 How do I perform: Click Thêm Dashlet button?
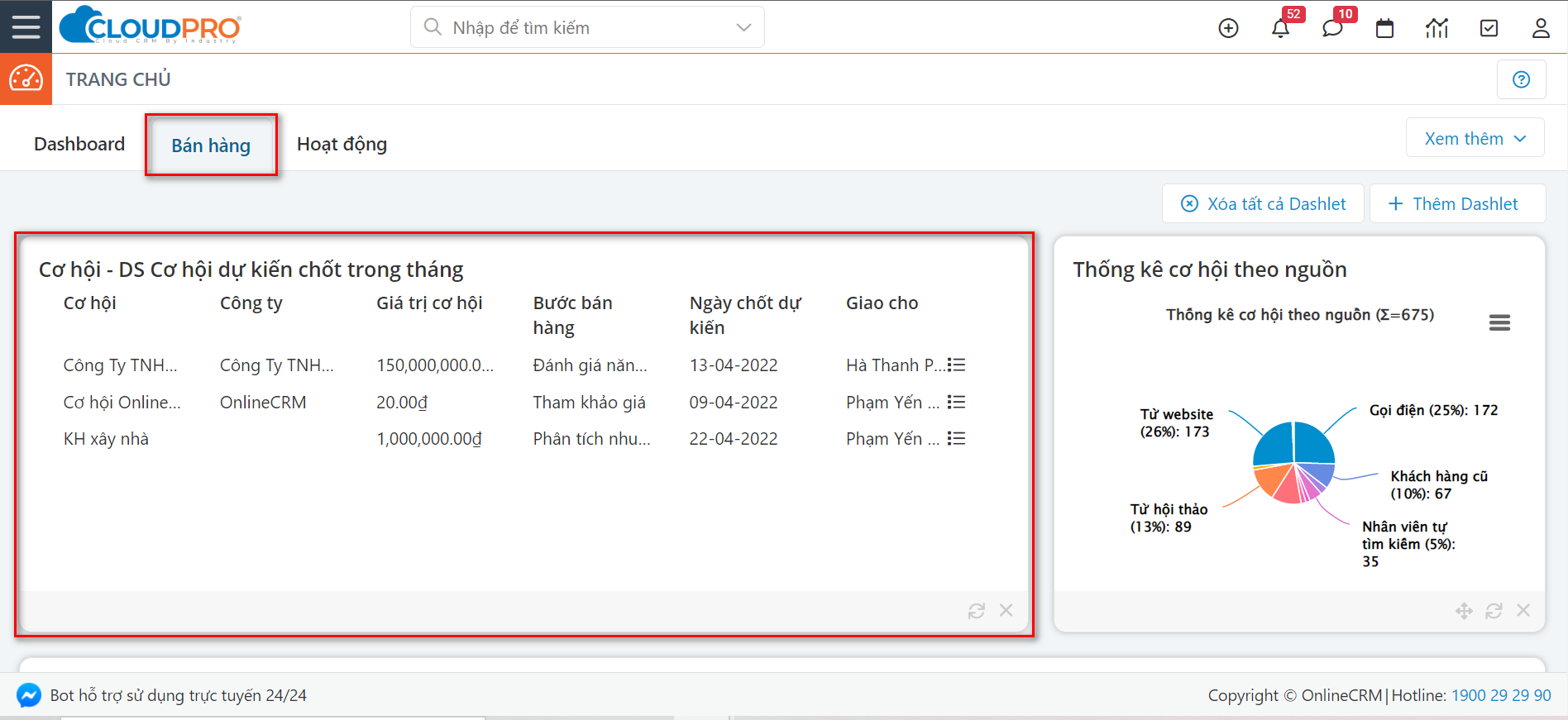tap(1457, 203)
